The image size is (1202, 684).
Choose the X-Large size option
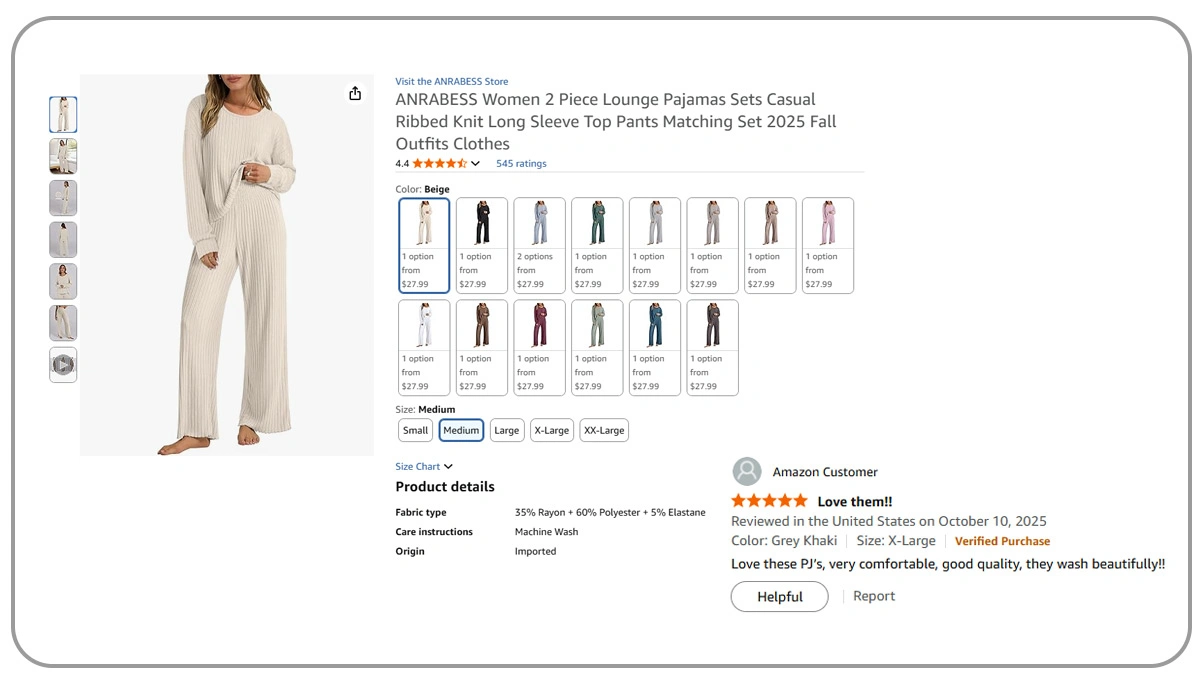tap(551, 431)
